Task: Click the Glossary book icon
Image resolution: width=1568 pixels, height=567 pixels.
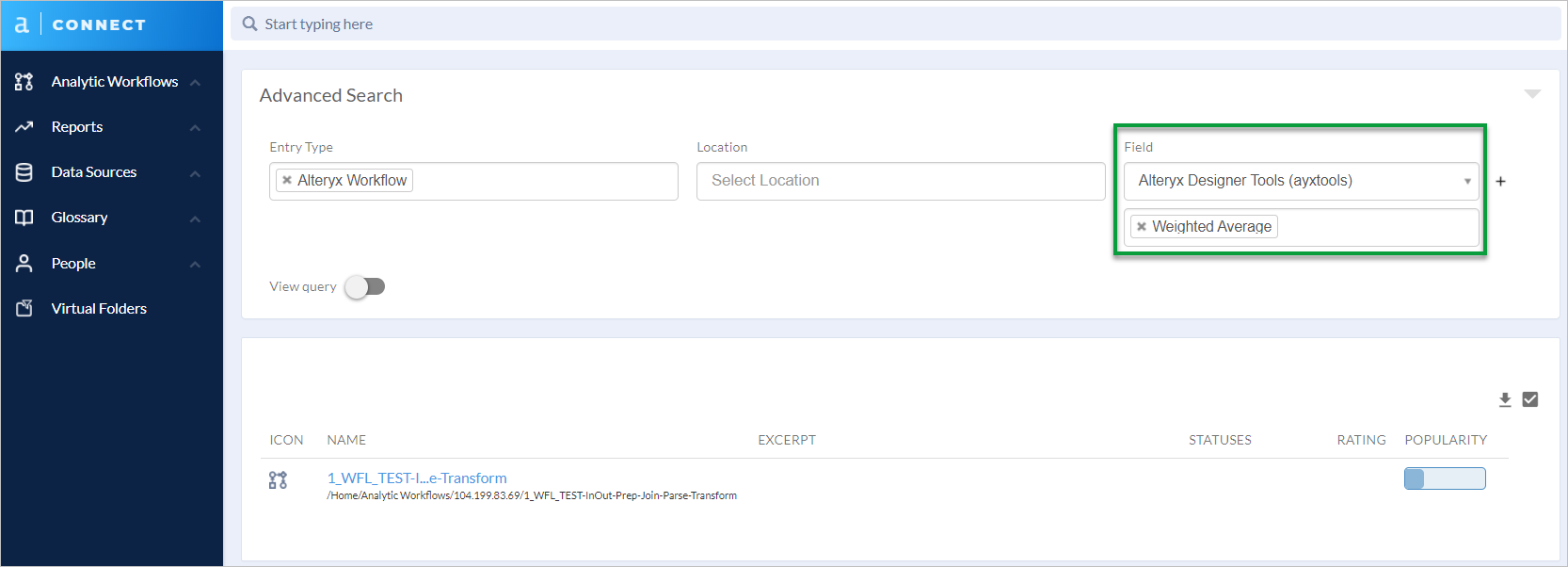Action: [x=24, y=218]
